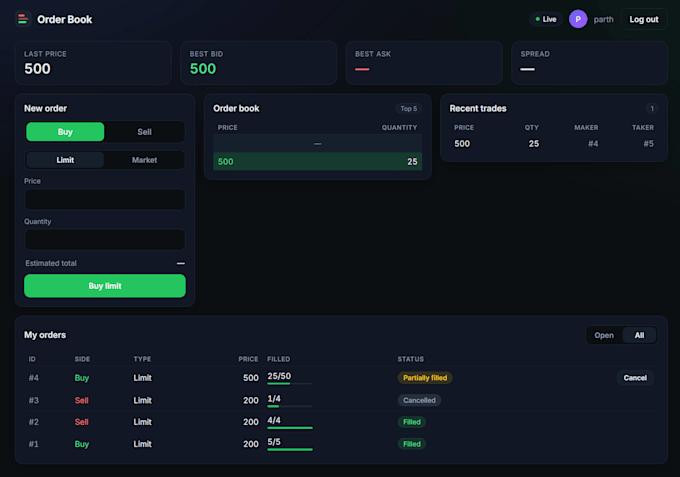Click the Order Book logo icon
The height and width of the screenshot is (477, 680).
coord(23,19)
